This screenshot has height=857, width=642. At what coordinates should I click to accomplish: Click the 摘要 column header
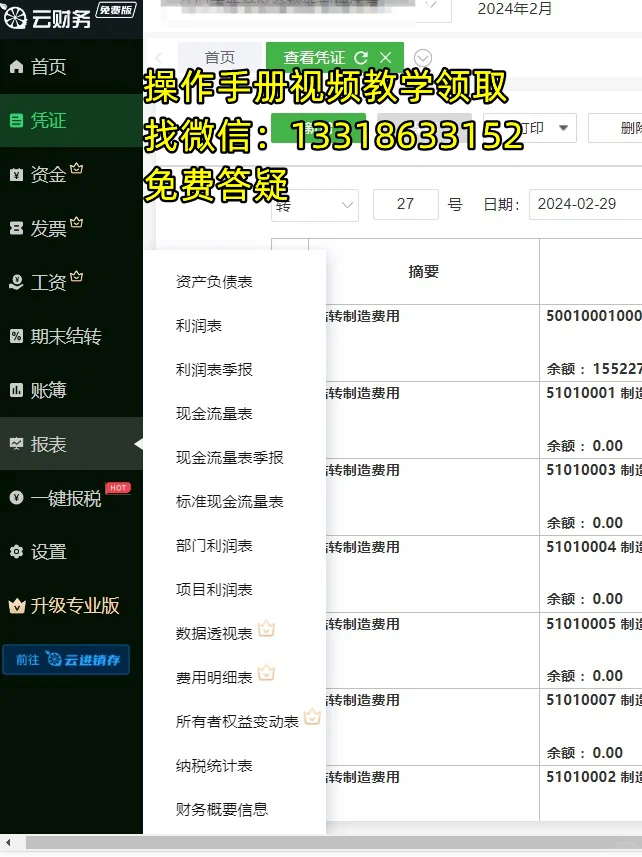[424, 272]
